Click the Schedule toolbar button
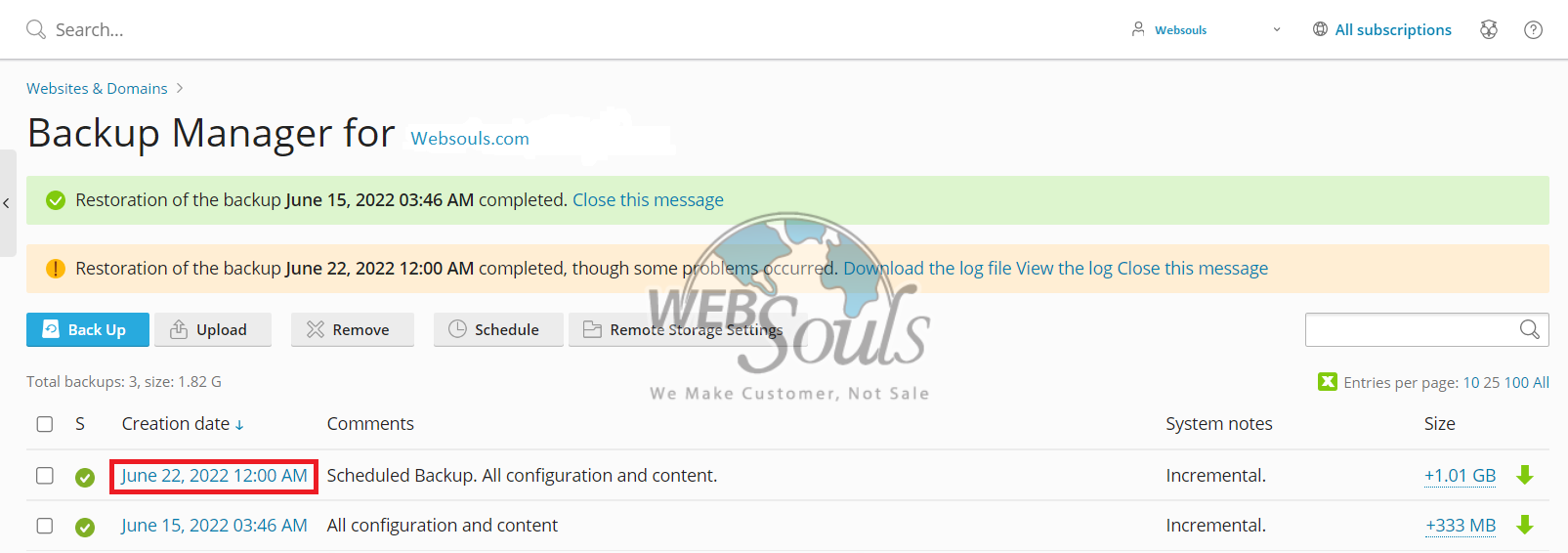Viewport: 1568px width, 553px height. (x=498, y=330)
